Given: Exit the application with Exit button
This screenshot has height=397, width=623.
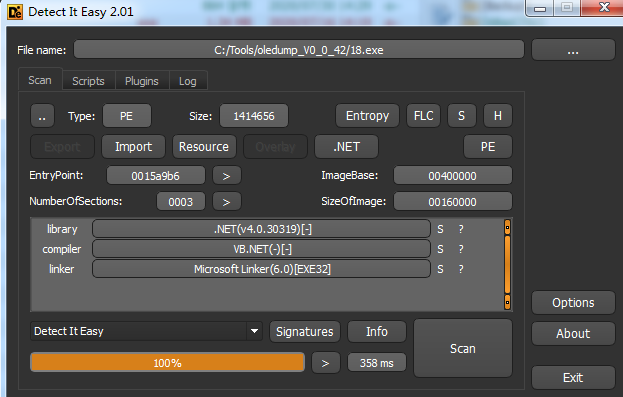Looking at the screenshot, I should (573, 378).
